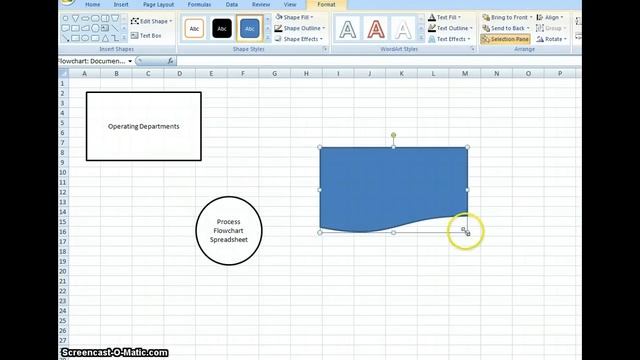The width and height of the screenshot is (640, 360).
Task: Insert a Text Box
Action: [x=146, y=36]
